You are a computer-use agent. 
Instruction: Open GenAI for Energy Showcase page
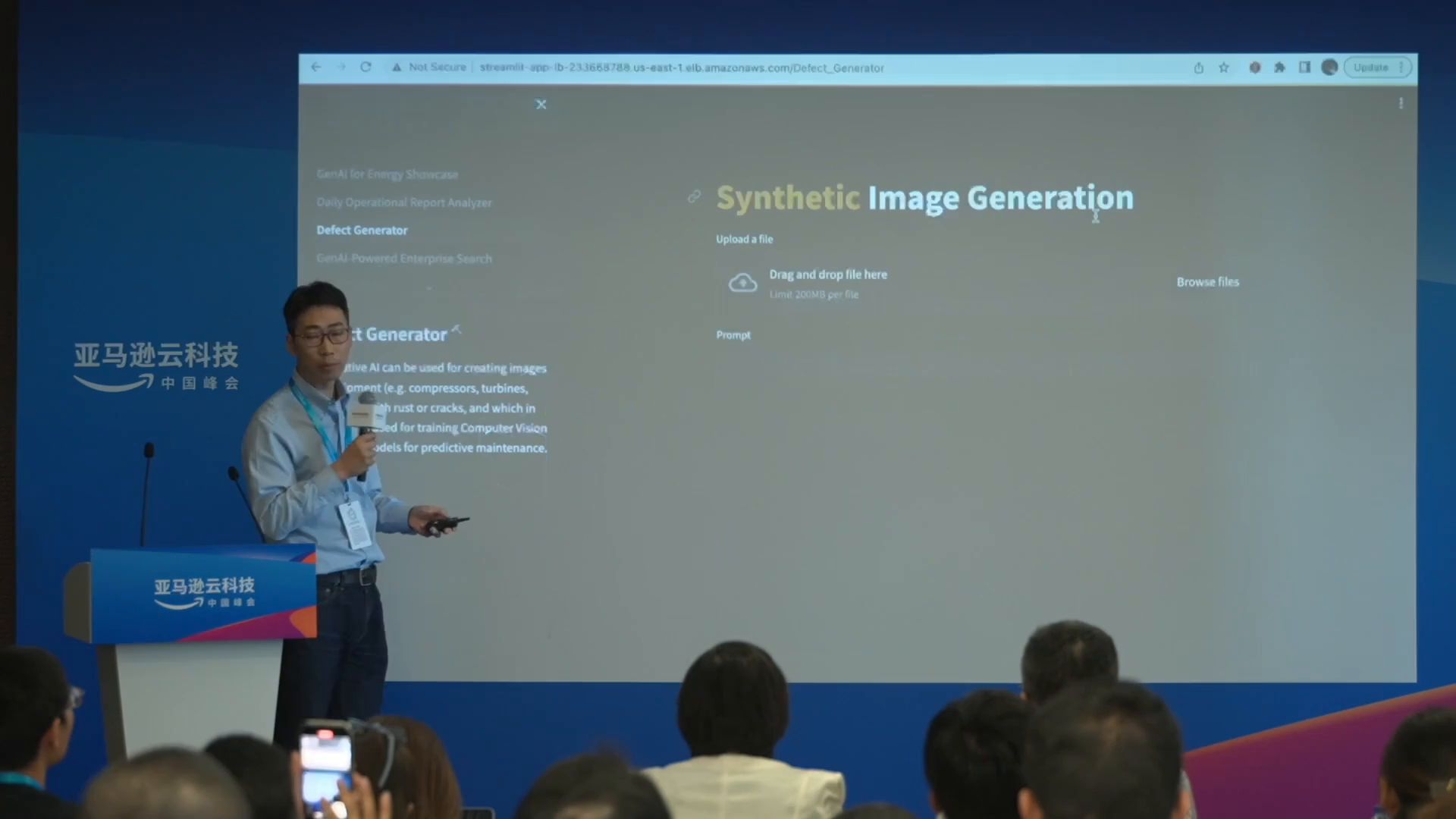(x=387, y=174)
